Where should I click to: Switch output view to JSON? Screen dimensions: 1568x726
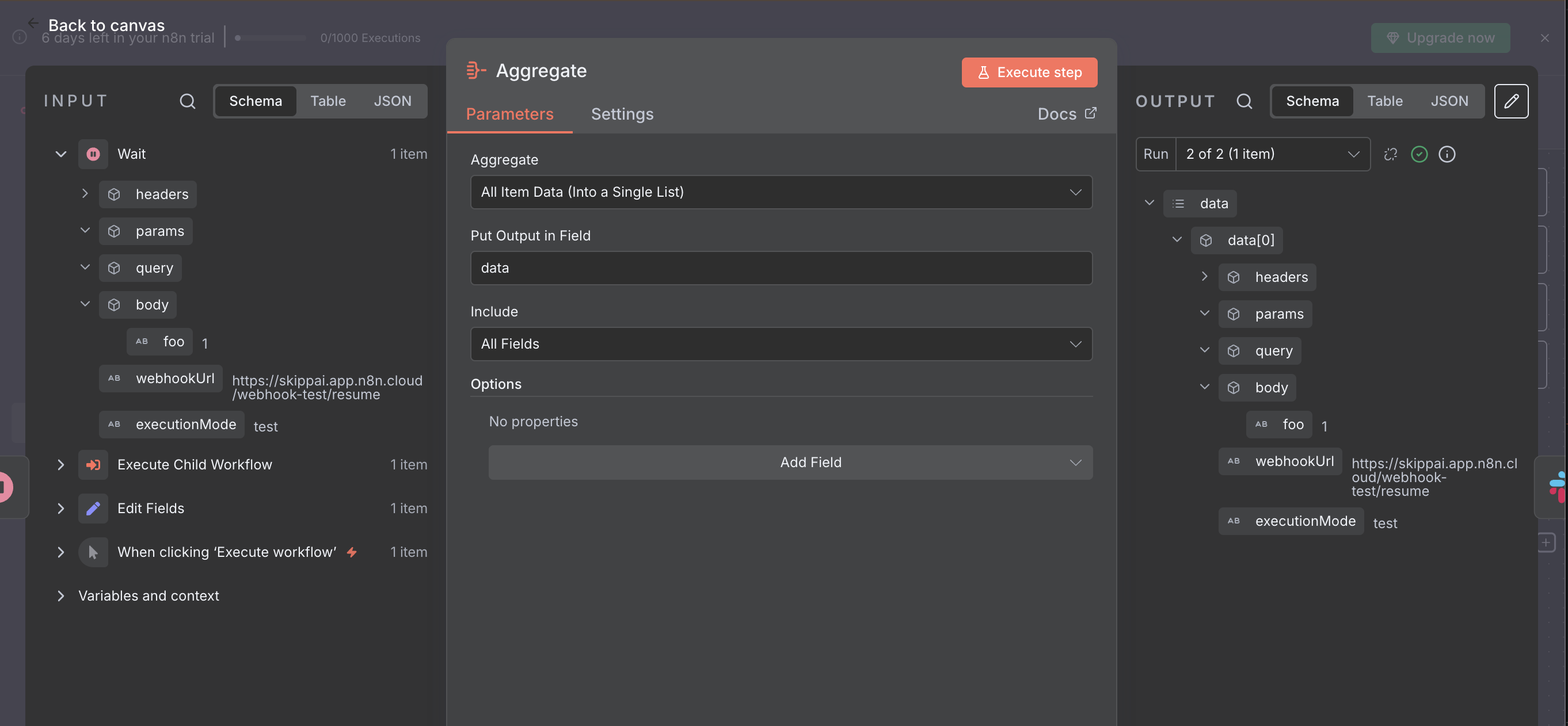click(x=1449, y=101)
